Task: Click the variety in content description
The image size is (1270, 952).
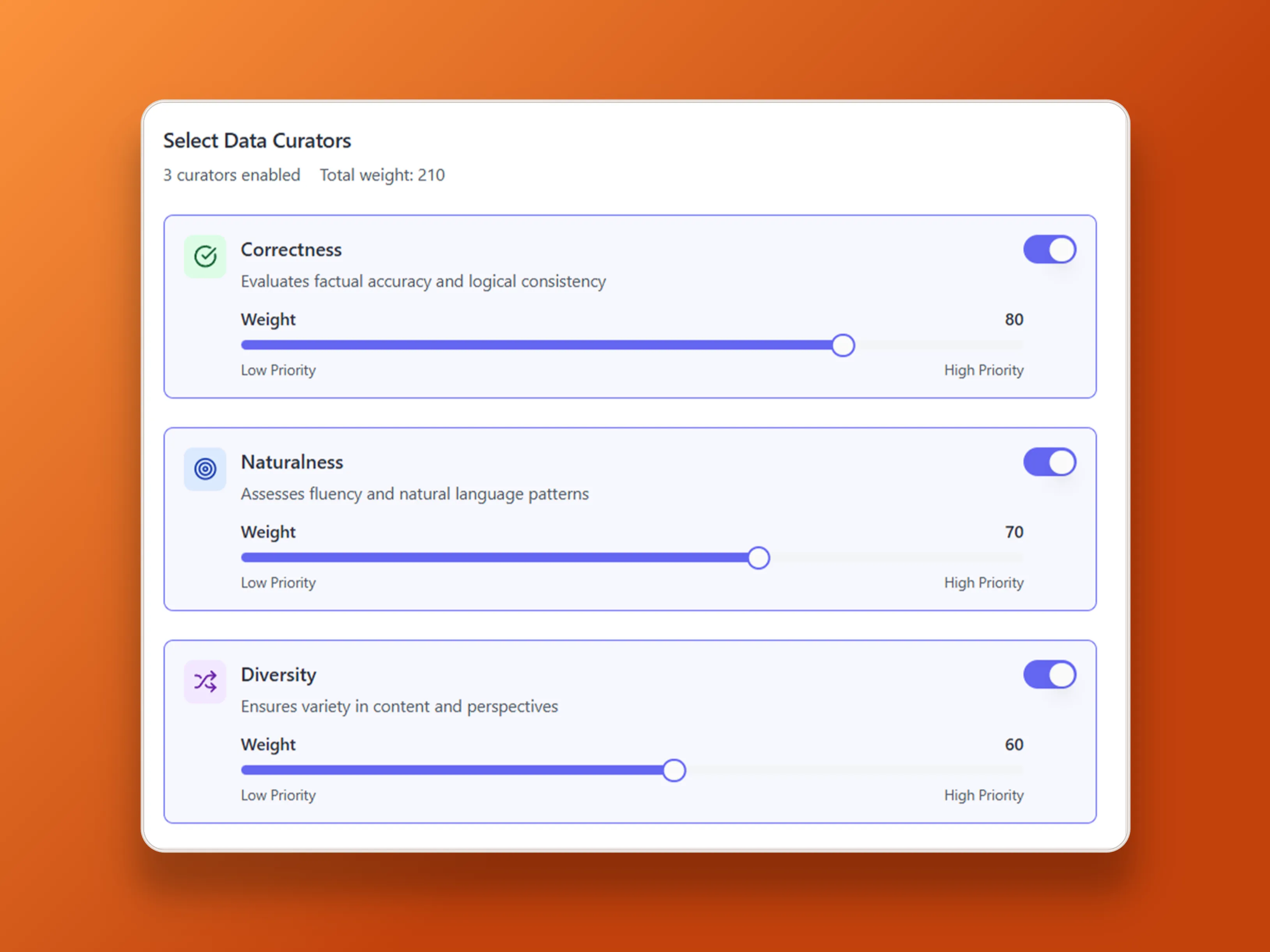Action: click(x=399, y=706)
